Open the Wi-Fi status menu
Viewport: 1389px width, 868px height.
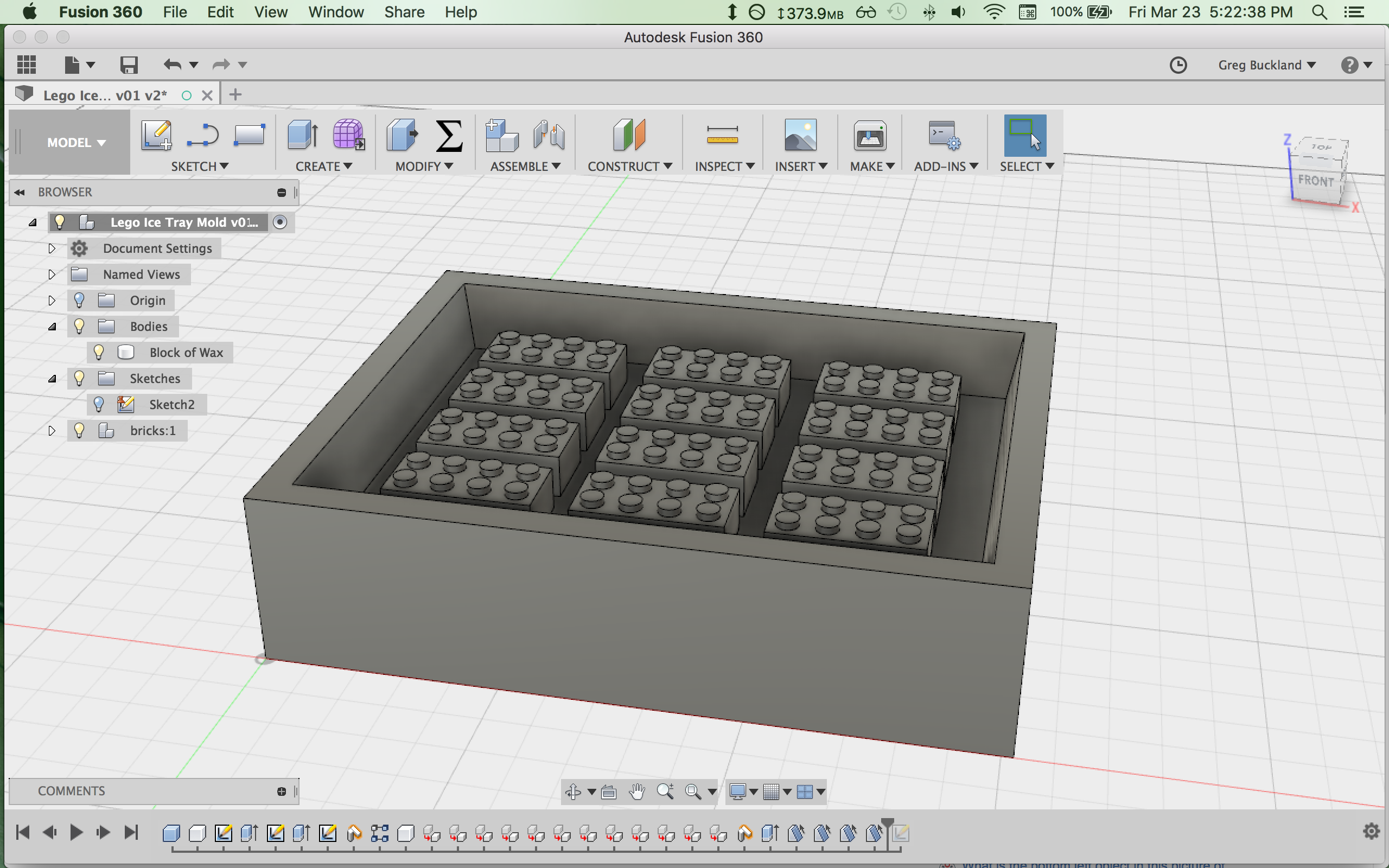(993, 12)
